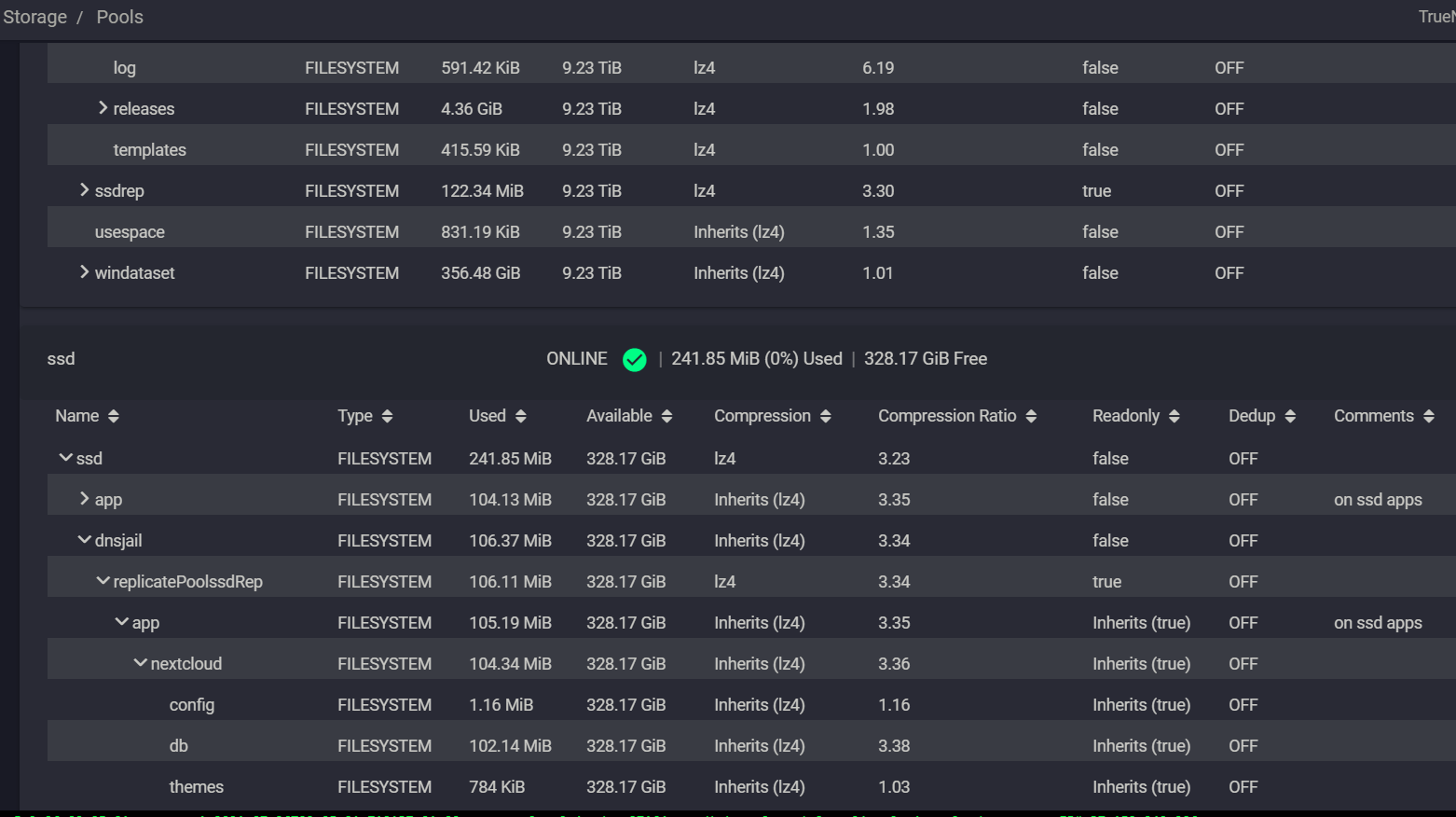Click the 356.48 GiB used value for windataset
The height and width of the screenshot is (817, 1456).
point(481,273)
